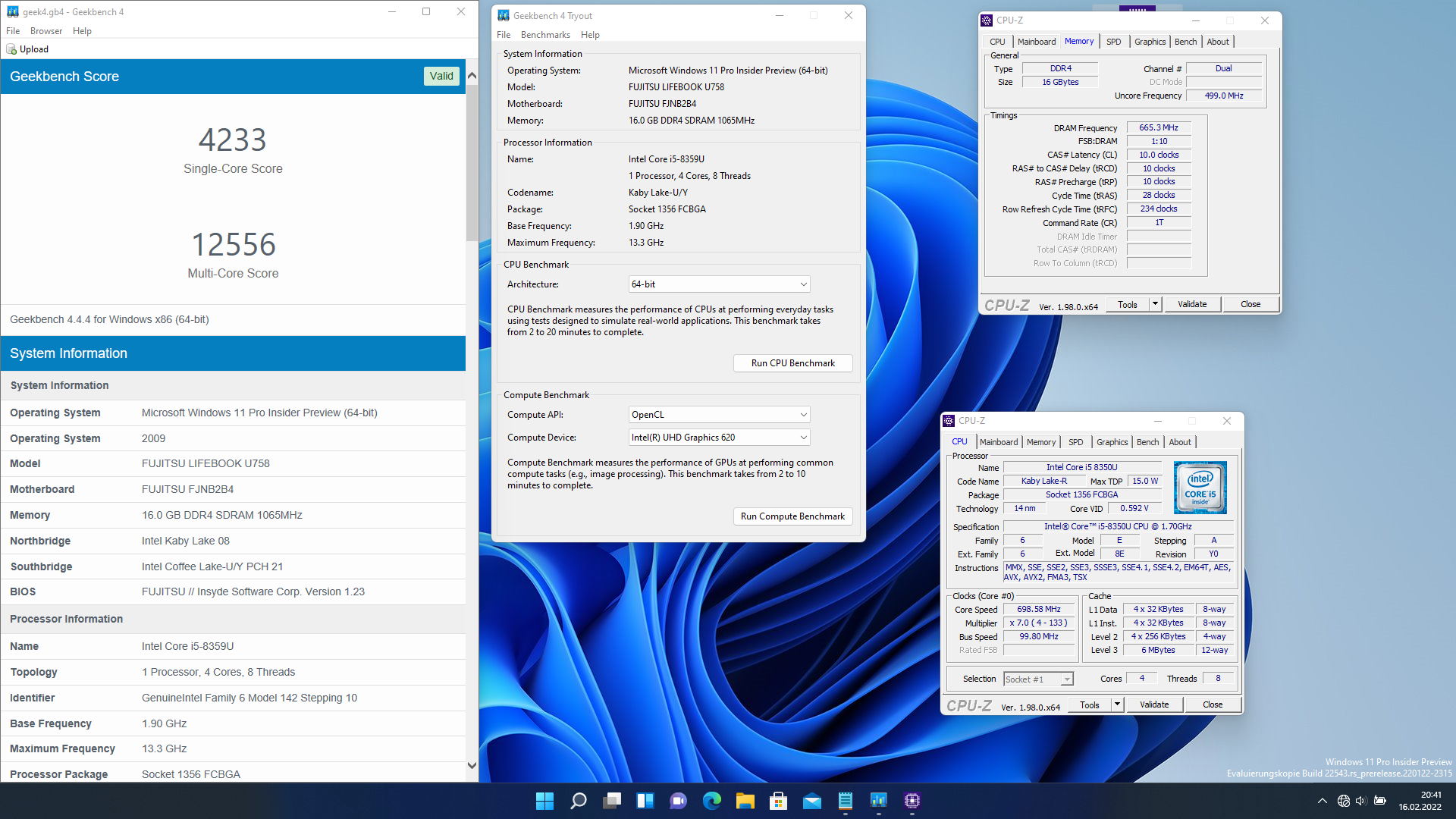Open File Explorer from taskbar
Viewport: 1456px width, 819px height.
point(745,801)
